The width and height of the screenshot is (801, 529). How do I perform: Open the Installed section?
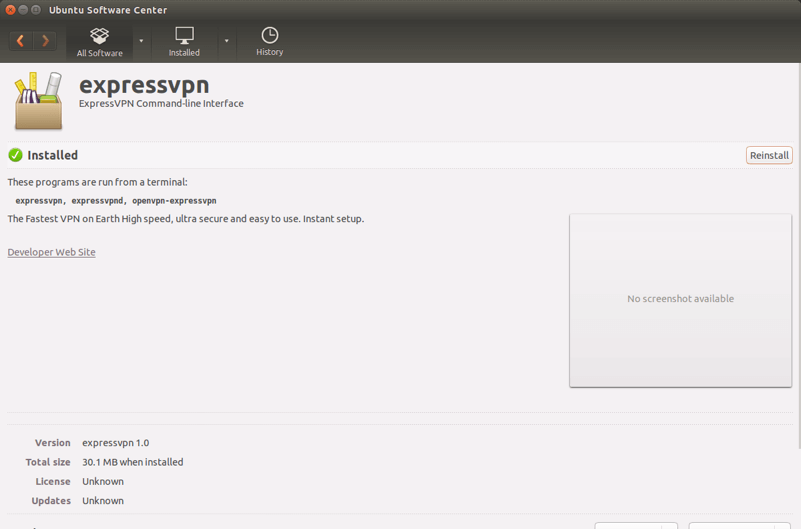coord(184,42)
